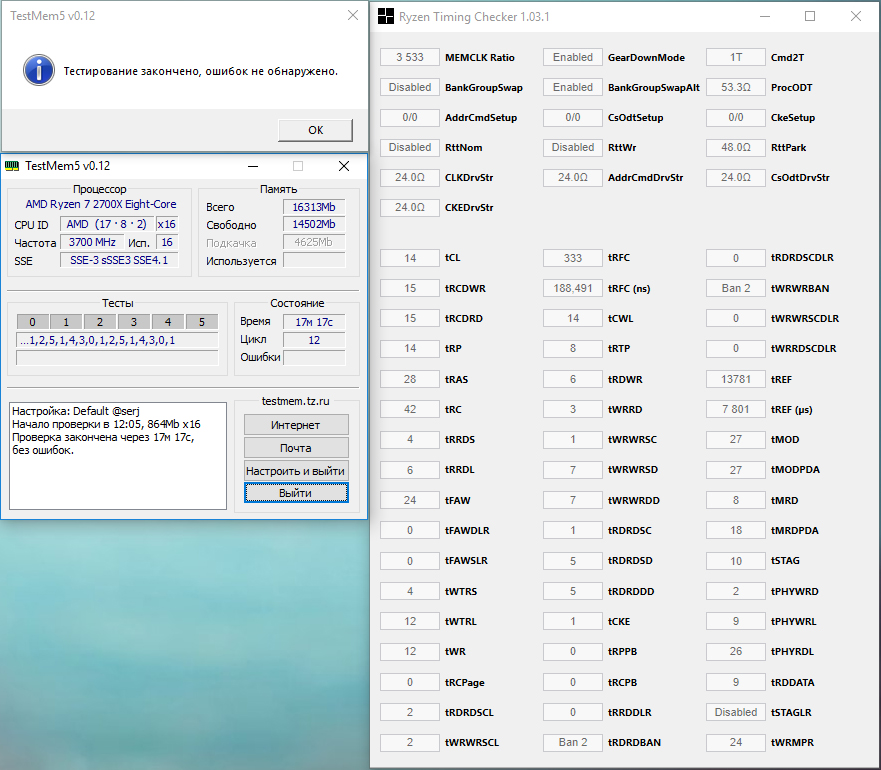The image size is (881, 770).
Task: Click the SSE value SSE-3 sSSE3 SSE4.1
Action: [119, 260]
